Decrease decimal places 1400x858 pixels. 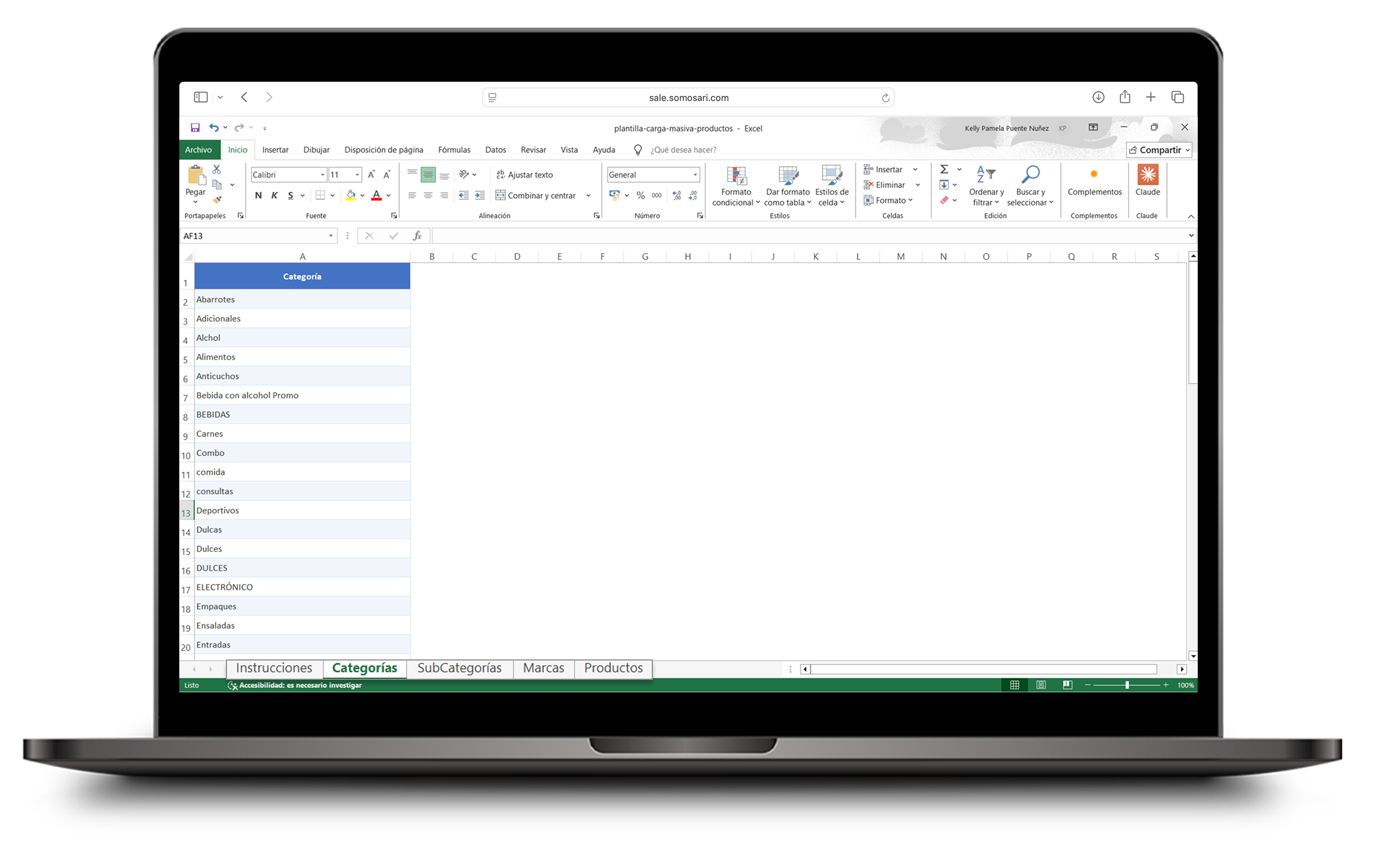693,196
